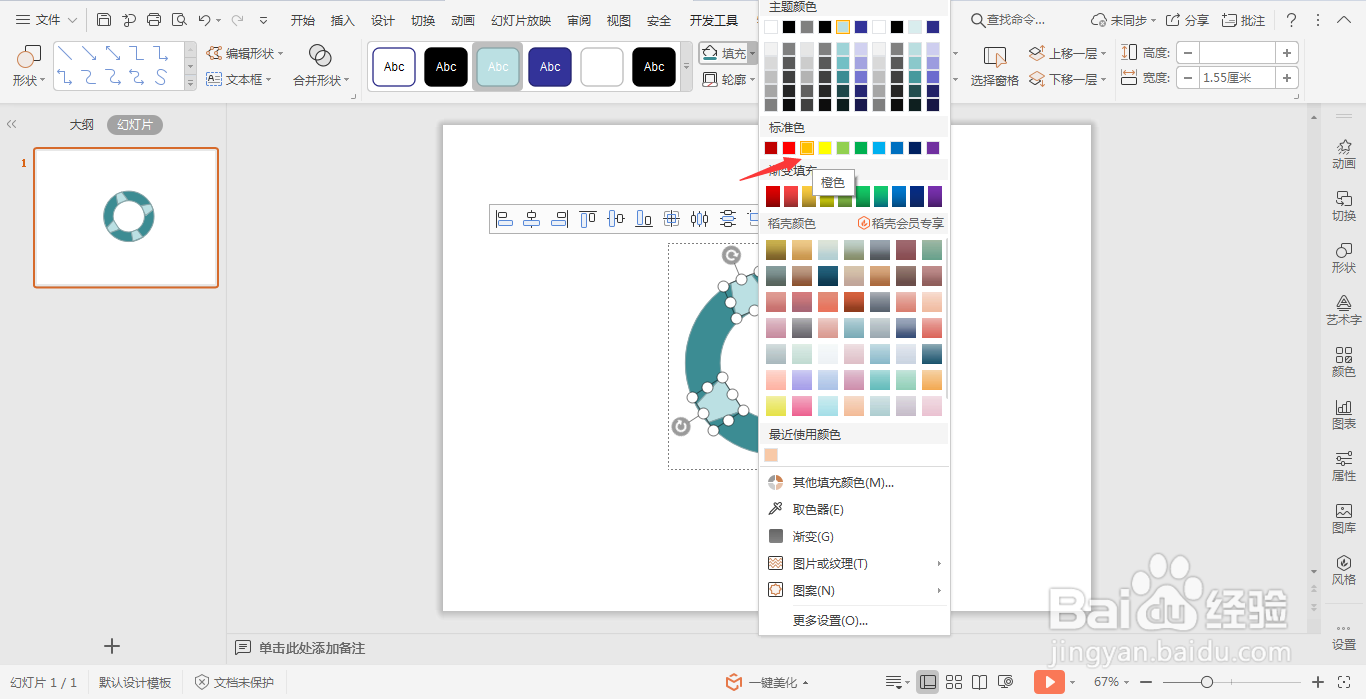The width and height of the screenshot is (1366, 699).
Task: Click the 选择窗格 selection pane icon
Action: (x=994, y=57)
